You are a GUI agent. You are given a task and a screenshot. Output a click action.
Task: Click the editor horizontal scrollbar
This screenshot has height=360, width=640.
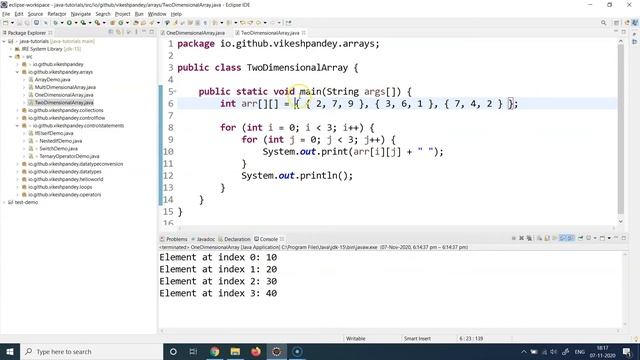pyautogui.click(x=396, y=228)
